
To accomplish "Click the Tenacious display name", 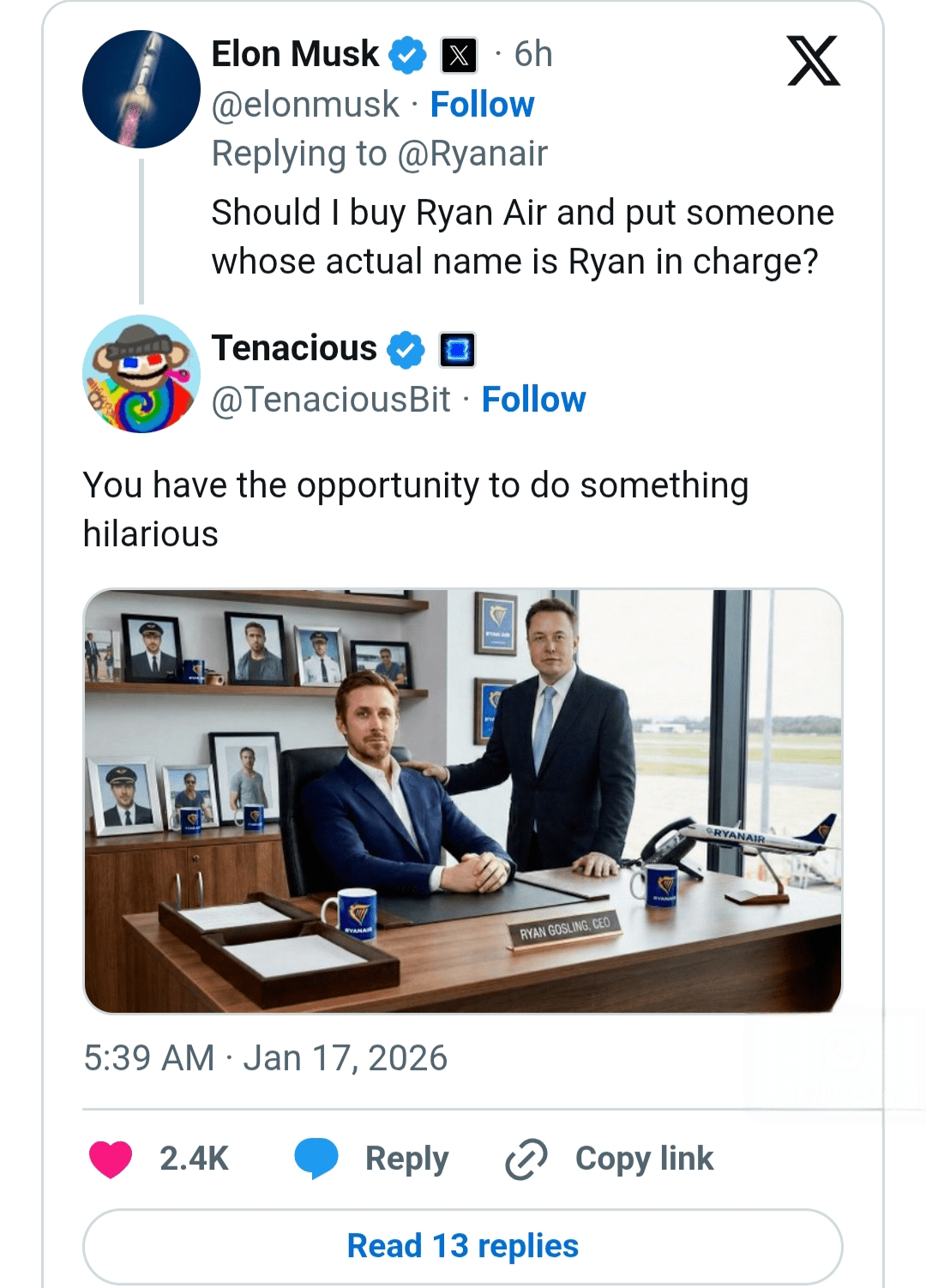I will tap(294, 349).
